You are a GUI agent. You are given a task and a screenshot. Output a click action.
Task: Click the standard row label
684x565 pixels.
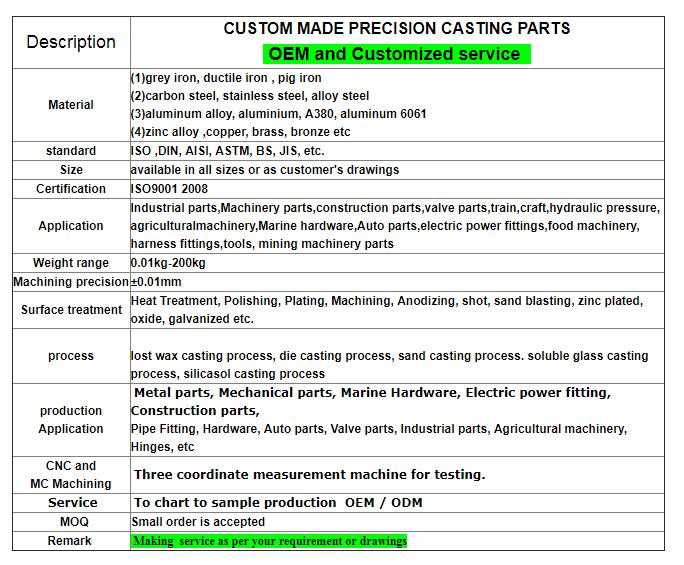point(71,151)
